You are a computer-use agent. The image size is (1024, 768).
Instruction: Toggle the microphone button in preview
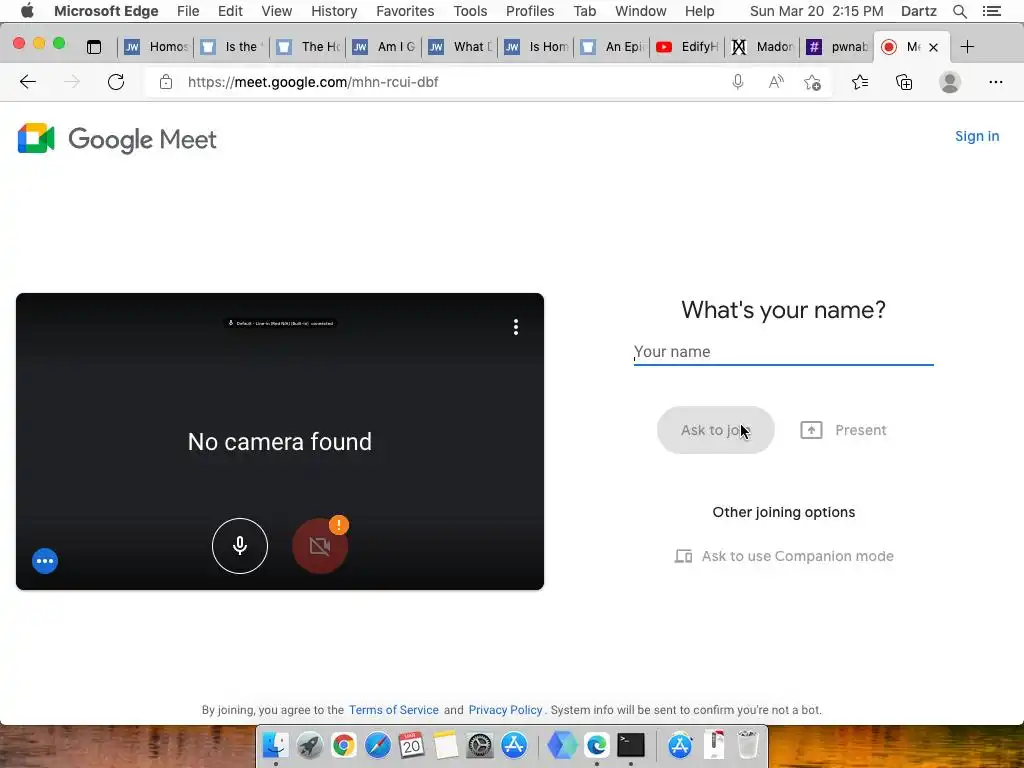click(240, 546)
